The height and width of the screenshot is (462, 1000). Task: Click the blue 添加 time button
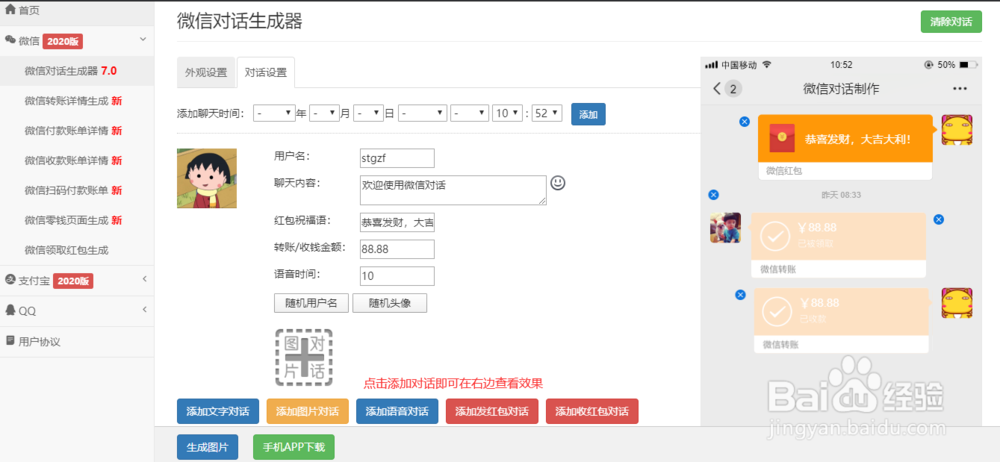(588, 114)
